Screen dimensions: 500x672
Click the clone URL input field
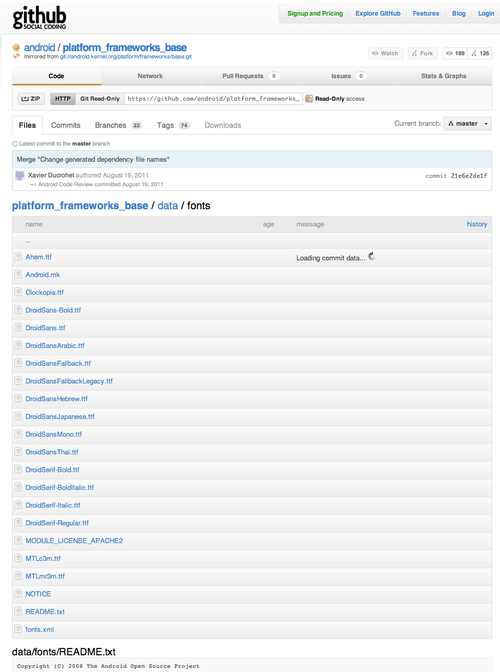213,99
